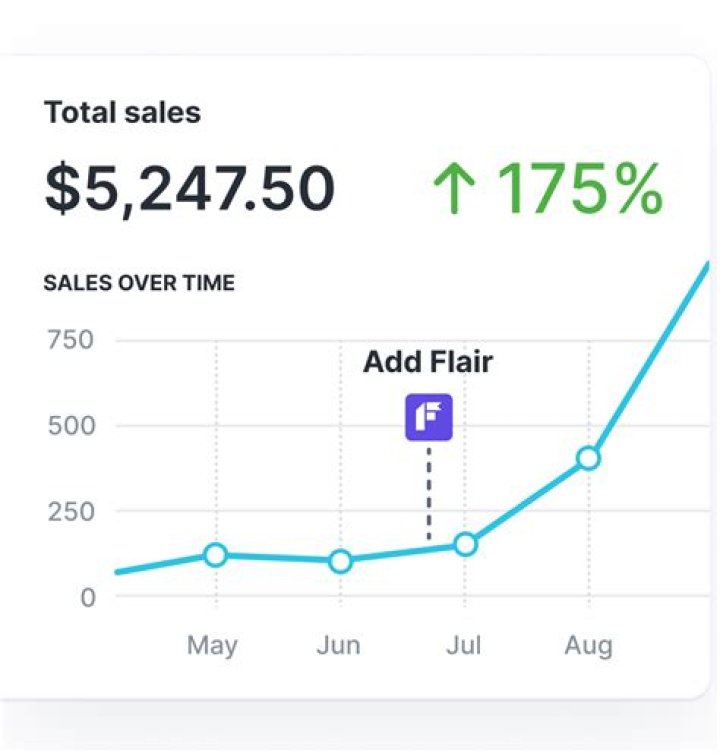720x753 pixels.
Task: Click the May axis label
Action: coord(212,645)
